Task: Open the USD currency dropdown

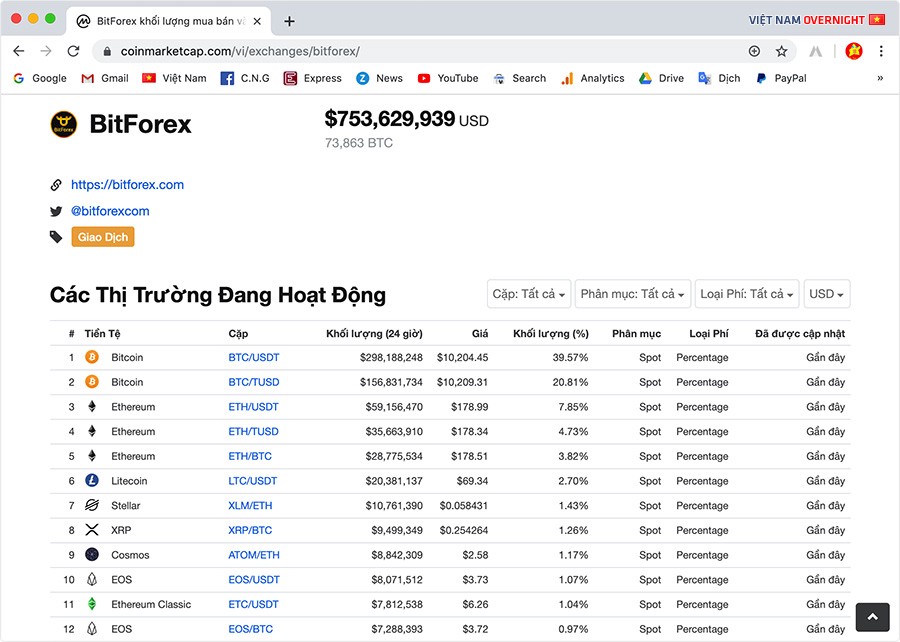Action: [827, 294]
